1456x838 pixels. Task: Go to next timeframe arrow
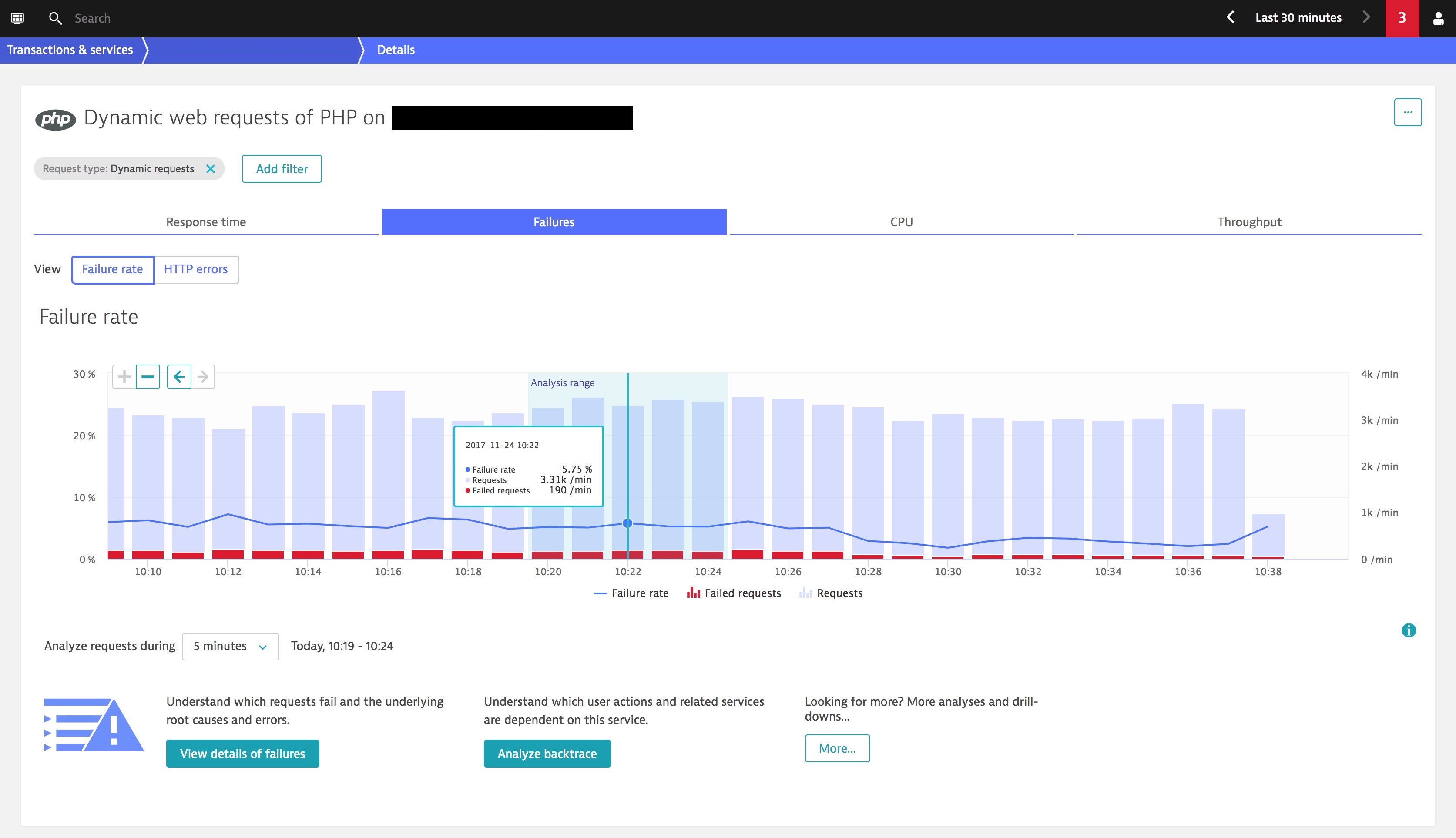click(1367, 17)
